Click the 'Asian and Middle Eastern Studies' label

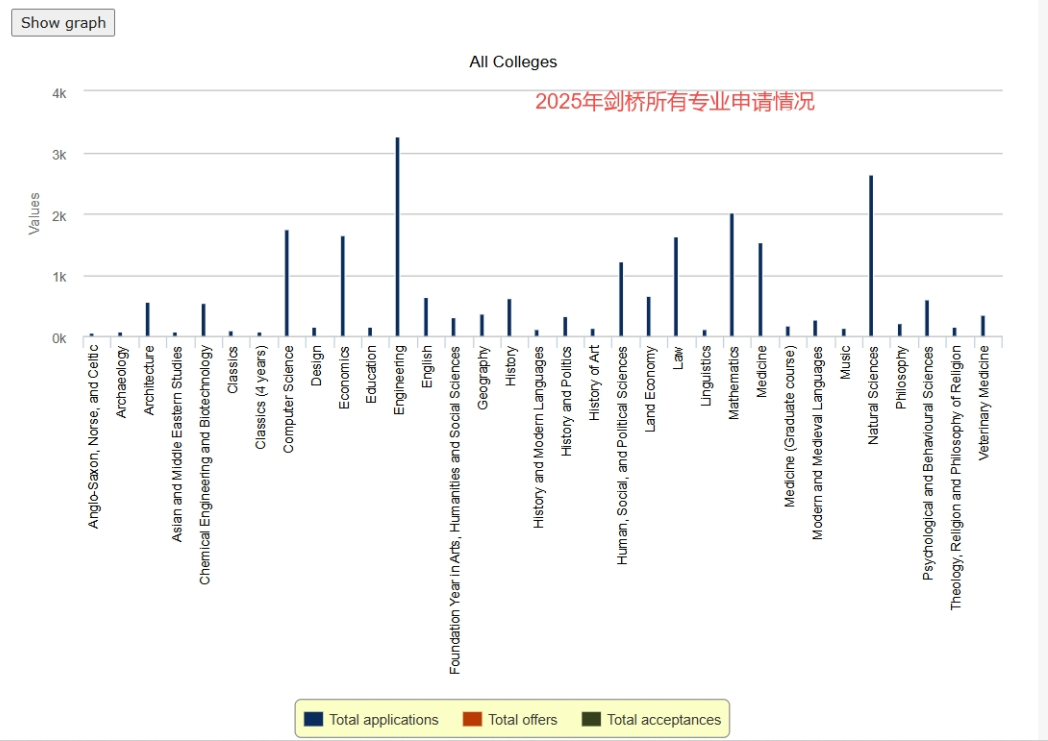point(176,444)
